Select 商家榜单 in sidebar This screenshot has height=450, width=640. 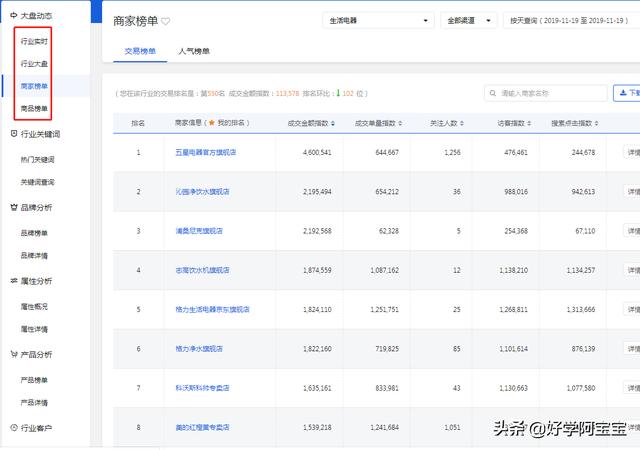(x=34, y=86)
